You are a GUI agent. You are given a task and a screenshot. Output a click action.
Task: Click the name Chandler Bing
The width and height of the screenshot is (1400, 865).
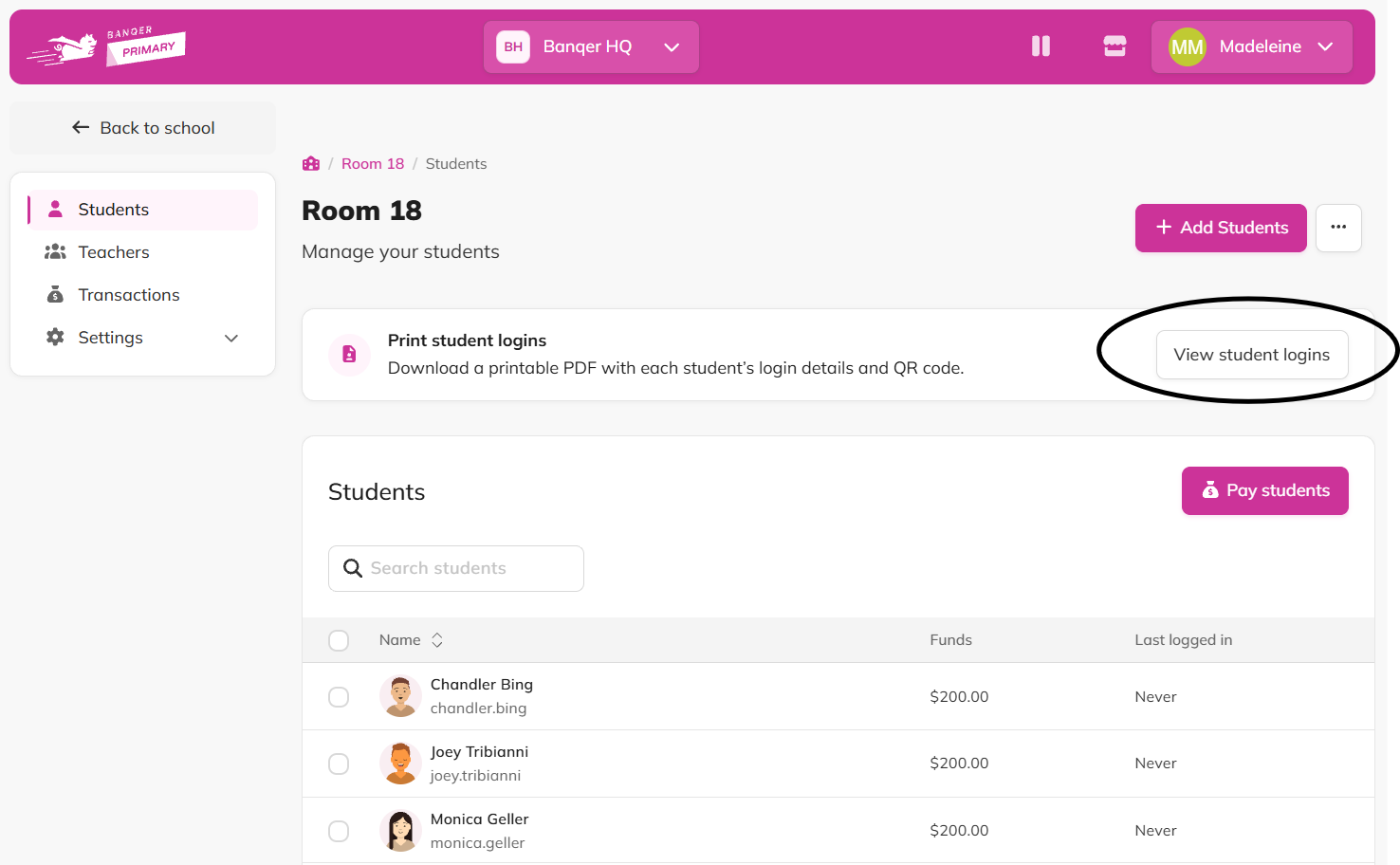[482, 685]
